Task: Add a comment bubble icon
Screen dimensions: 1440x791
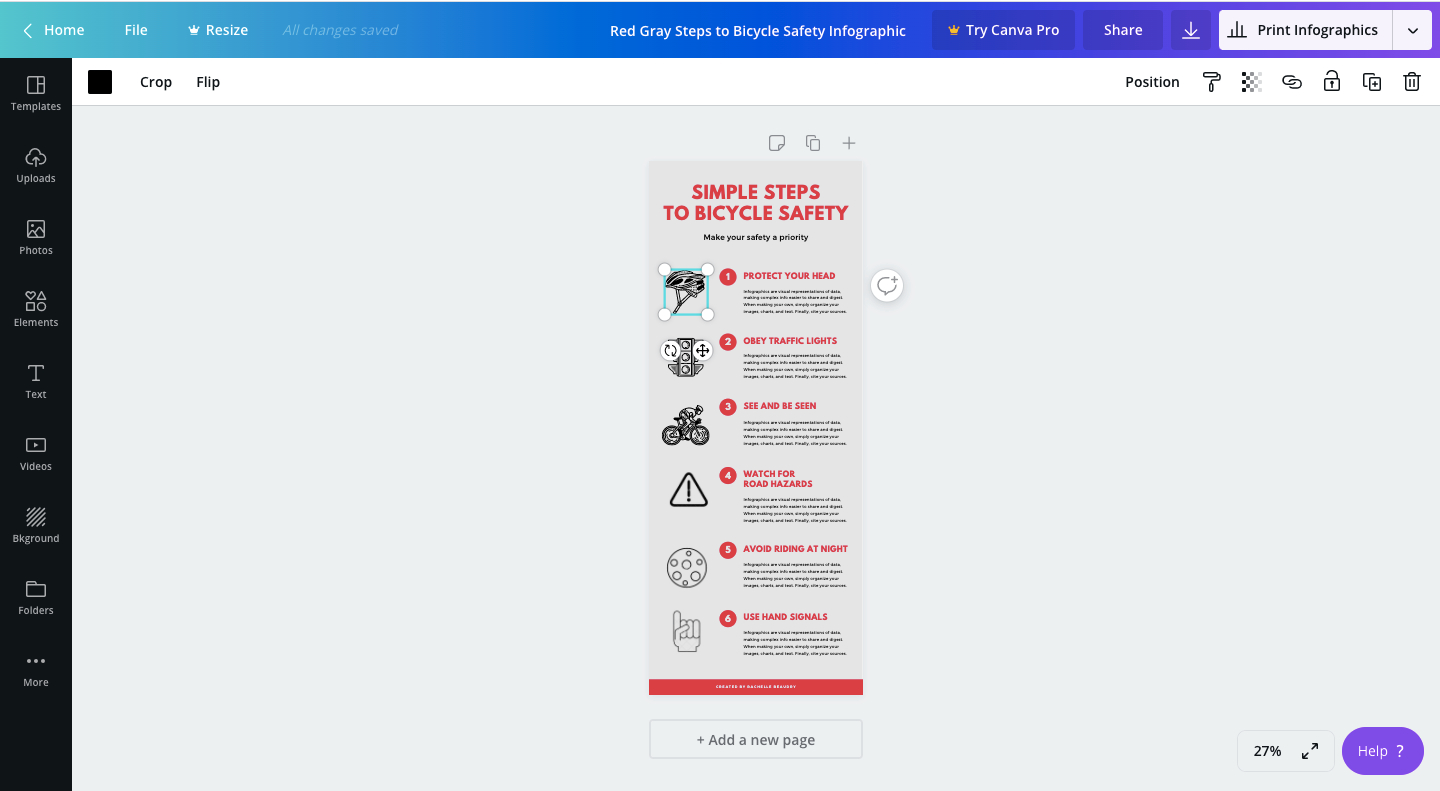Action: coord(887,286)
